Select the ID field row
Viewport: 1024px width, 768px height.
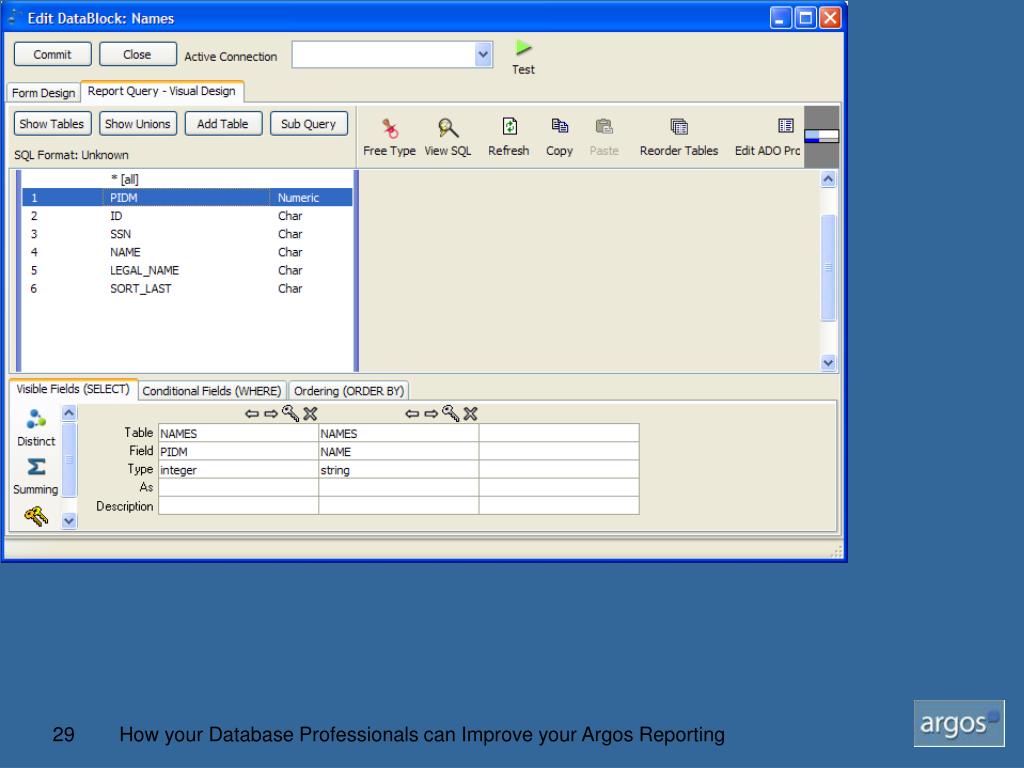pyautogui.click(x=187, y=216)
